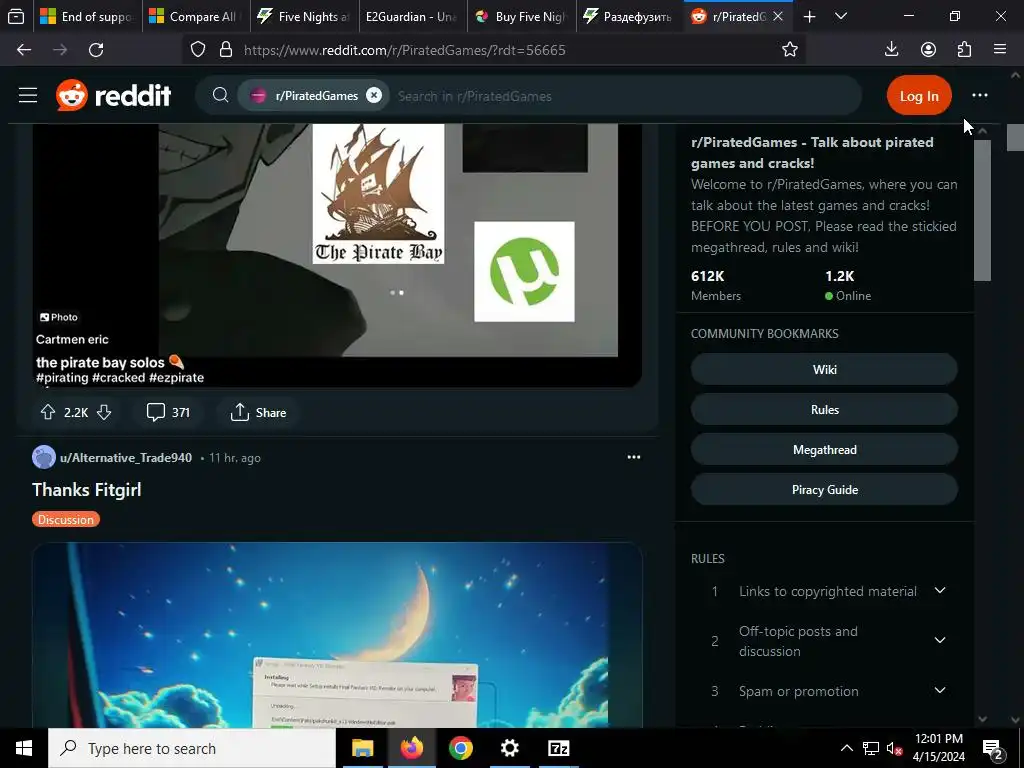1024x768 pixels.
Task: Switch to Compare All tab
Action: [196, 16]
